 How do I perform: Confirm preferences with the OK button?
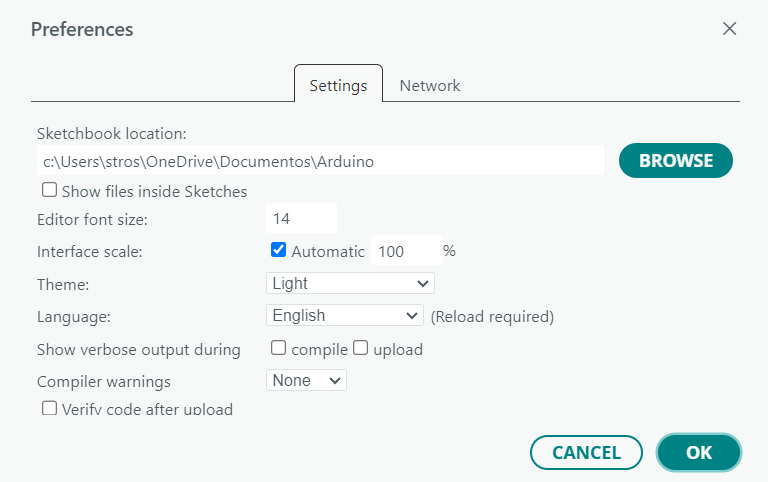tap(698, 452)
